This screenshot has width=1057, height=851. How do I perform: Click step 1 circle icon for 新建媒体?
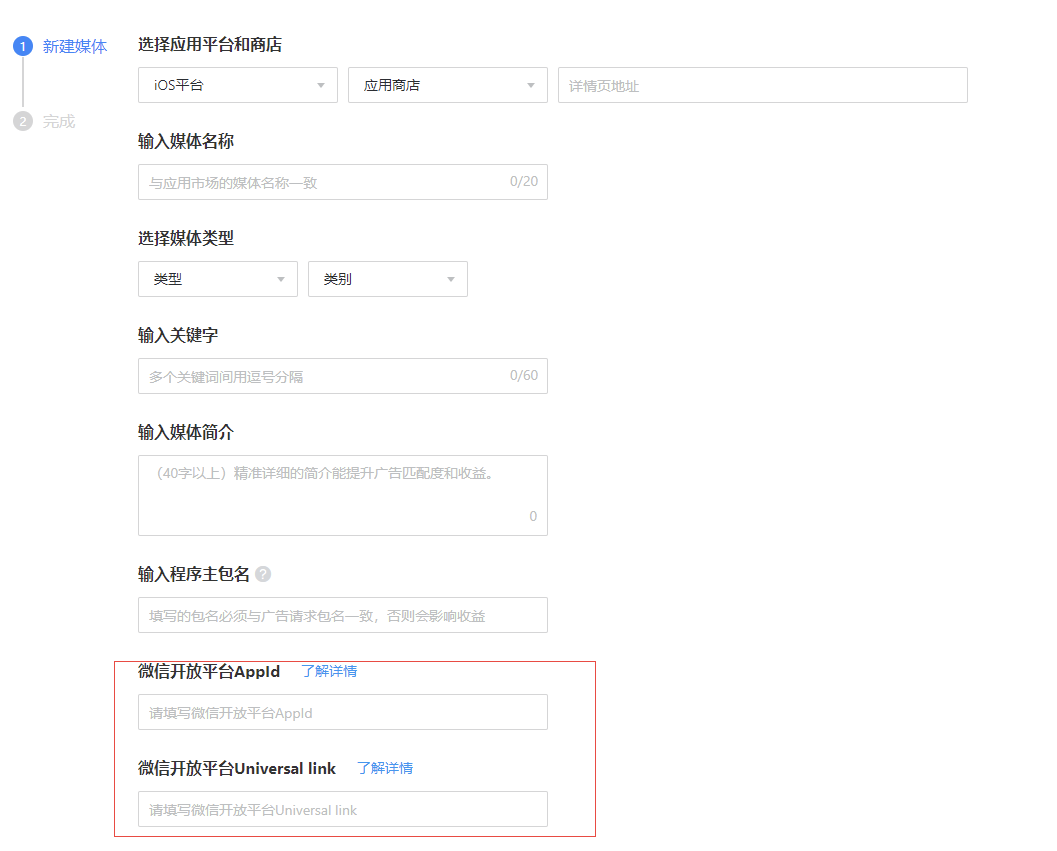pyautogui.click(x=23, y=46)
